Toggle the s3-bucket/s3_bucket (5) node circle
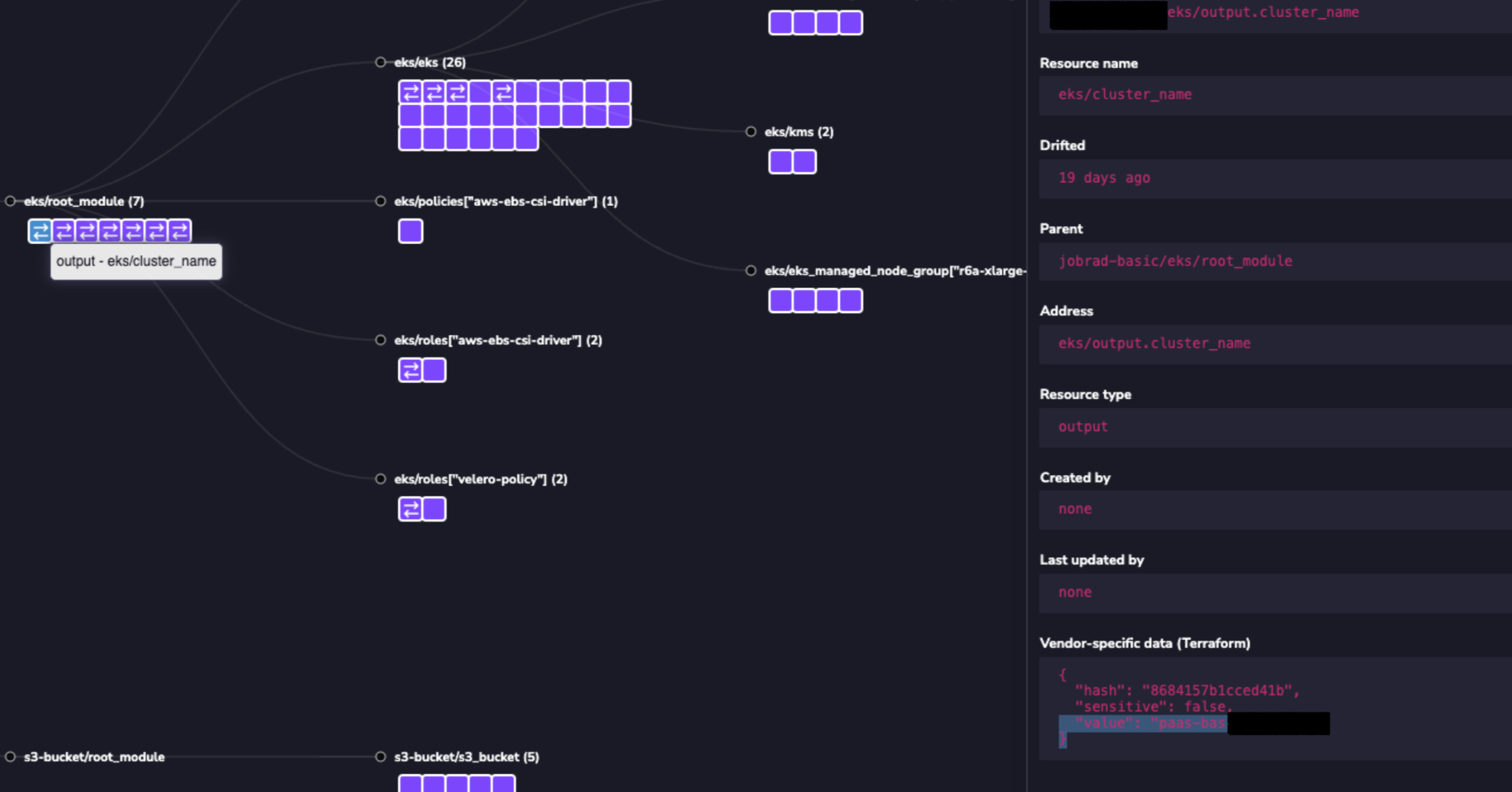This screenshot has height=792, width=1512. pyautogui.click(x=380, y=756)
